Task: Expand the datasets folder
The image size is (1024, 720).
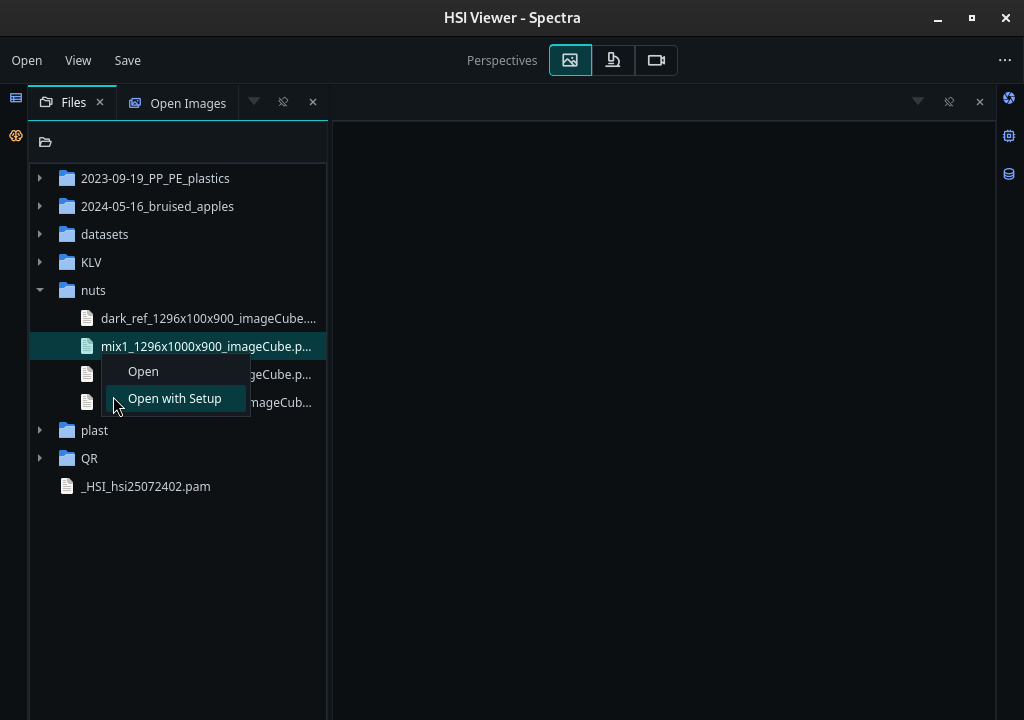Action: 40,234
